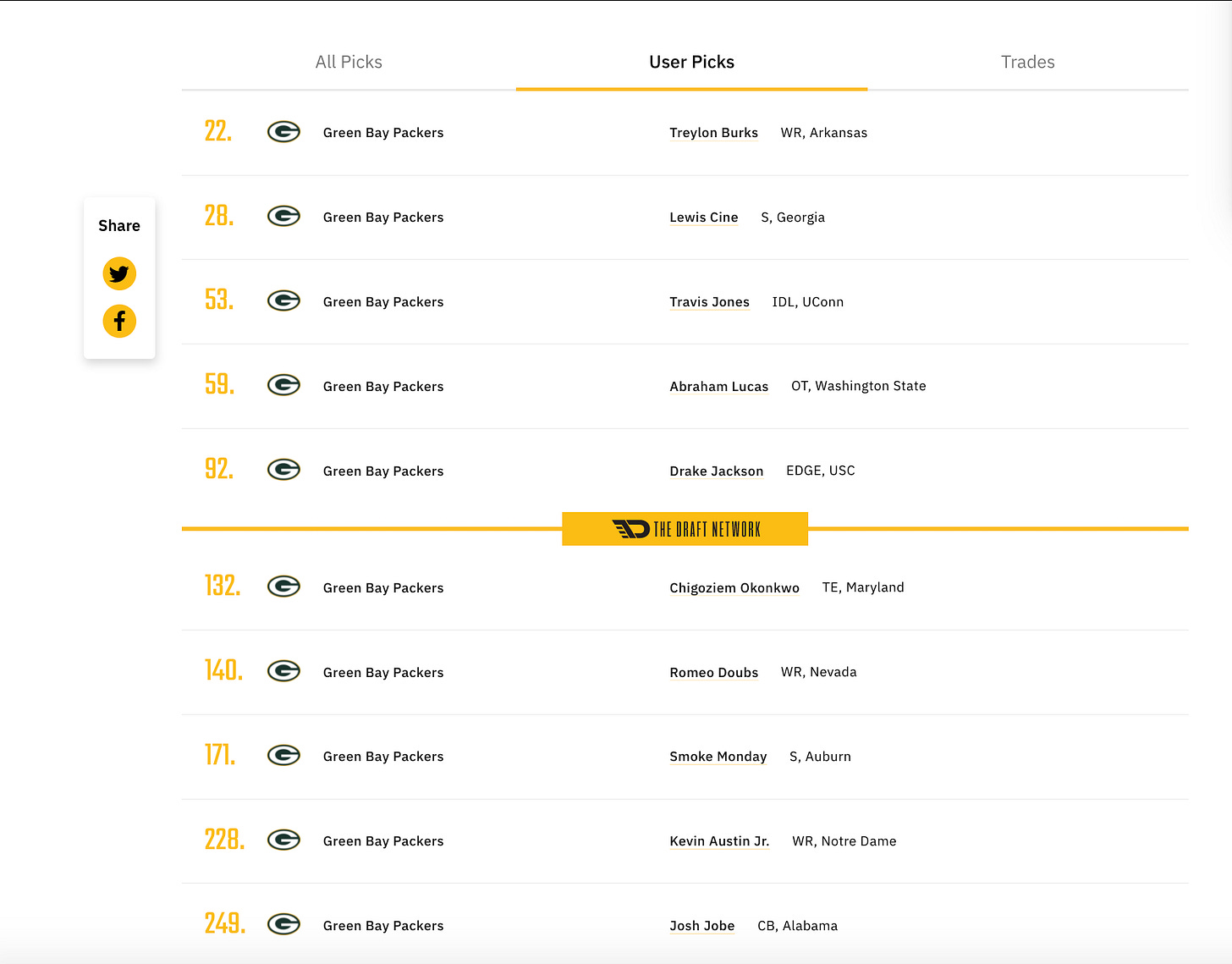Open Abraham Lucas player link
1232x964 pixels.
(x=719, y=387)
